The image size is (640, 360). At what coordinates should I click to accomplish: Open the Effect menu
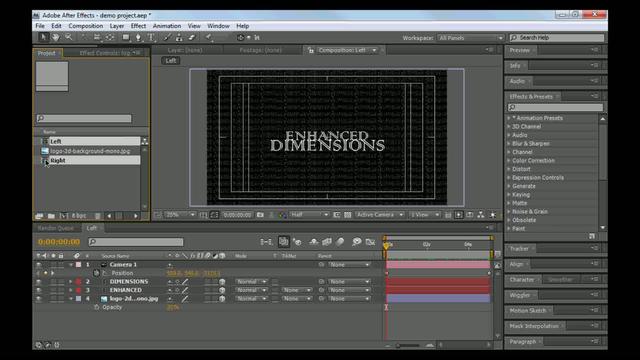138,26
